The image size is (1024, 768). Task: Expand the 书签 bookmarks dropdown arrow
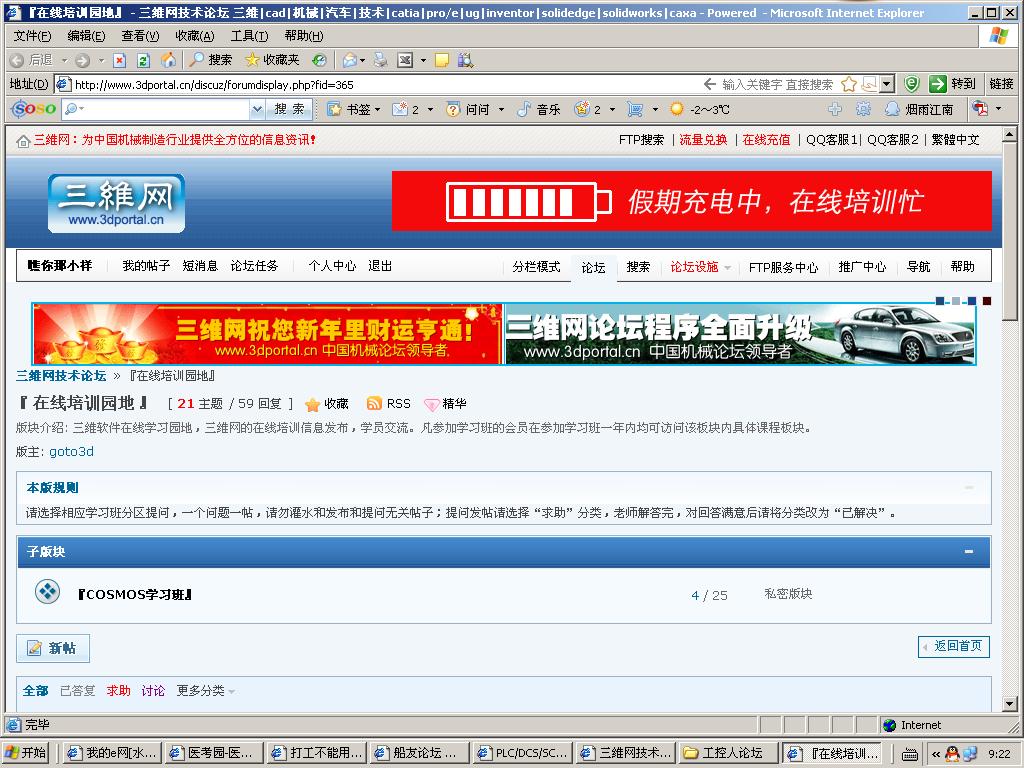pos(377,110)
